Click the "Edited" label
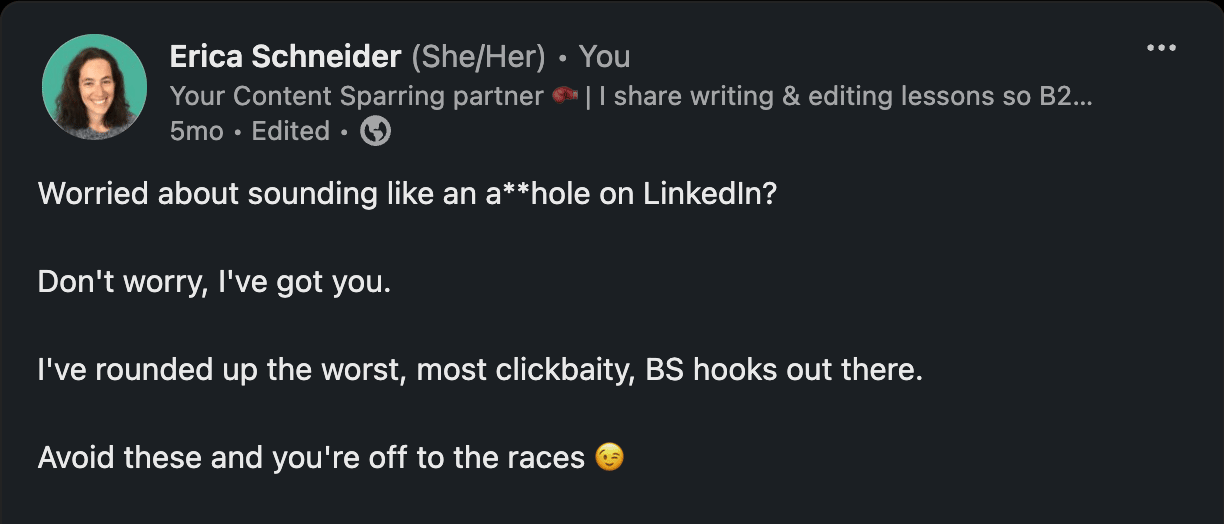 [290, 131]
